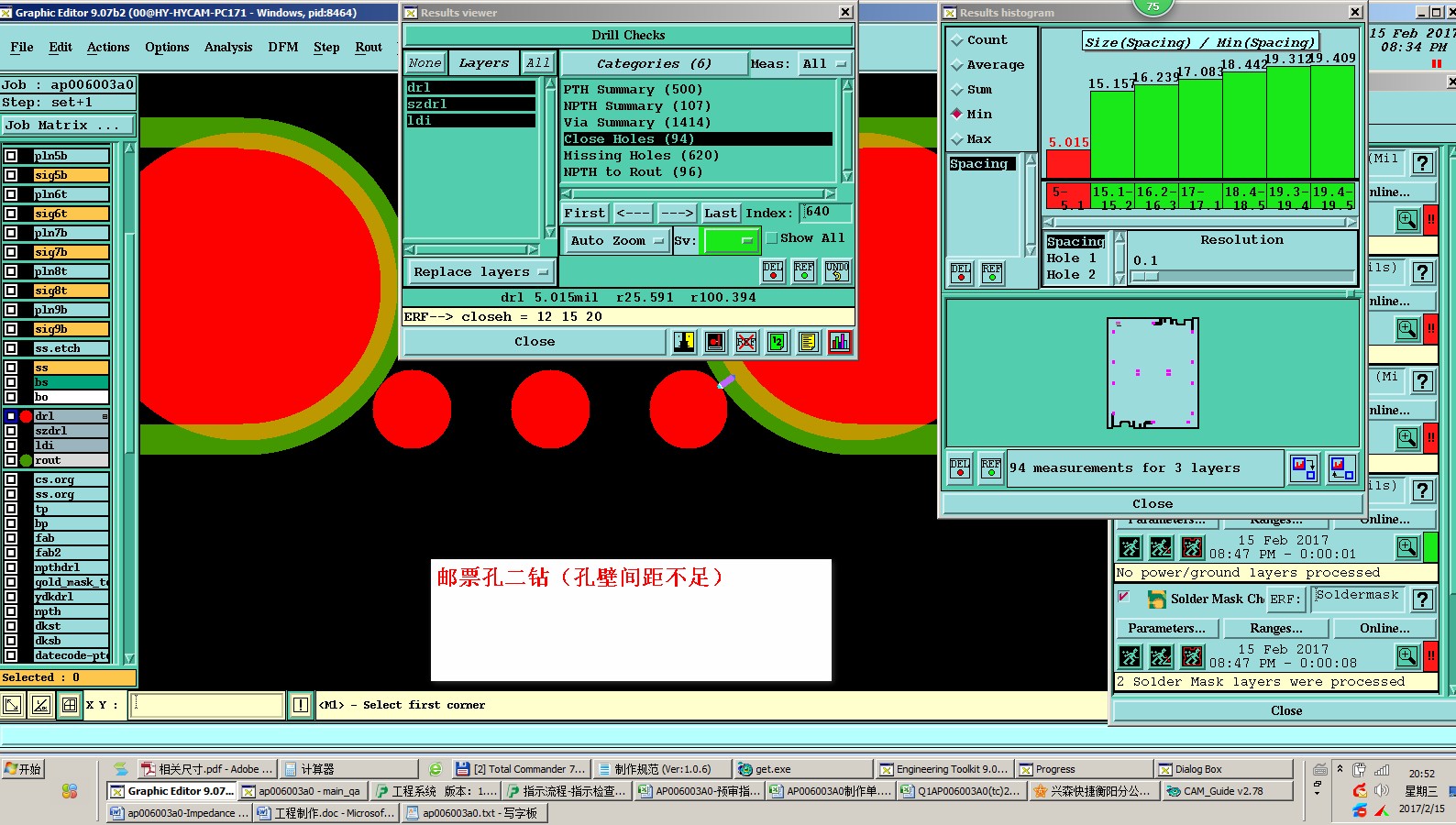This screenshot has width=1456, height=825.
Task: Open the DFM menu
Action: [x=283, y=48]
